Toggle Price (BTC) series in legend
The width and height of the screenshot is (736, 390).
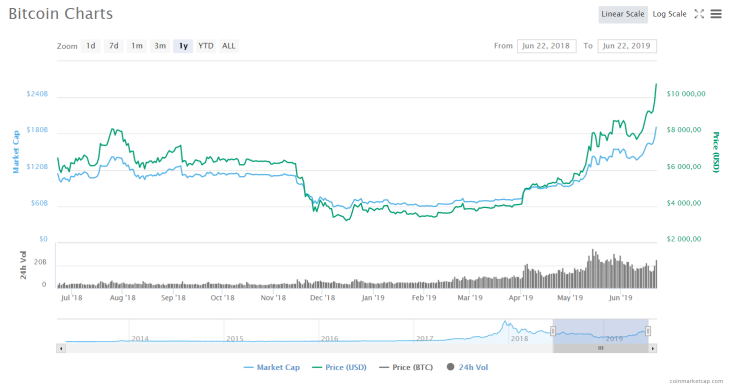(x=406, y=367)
